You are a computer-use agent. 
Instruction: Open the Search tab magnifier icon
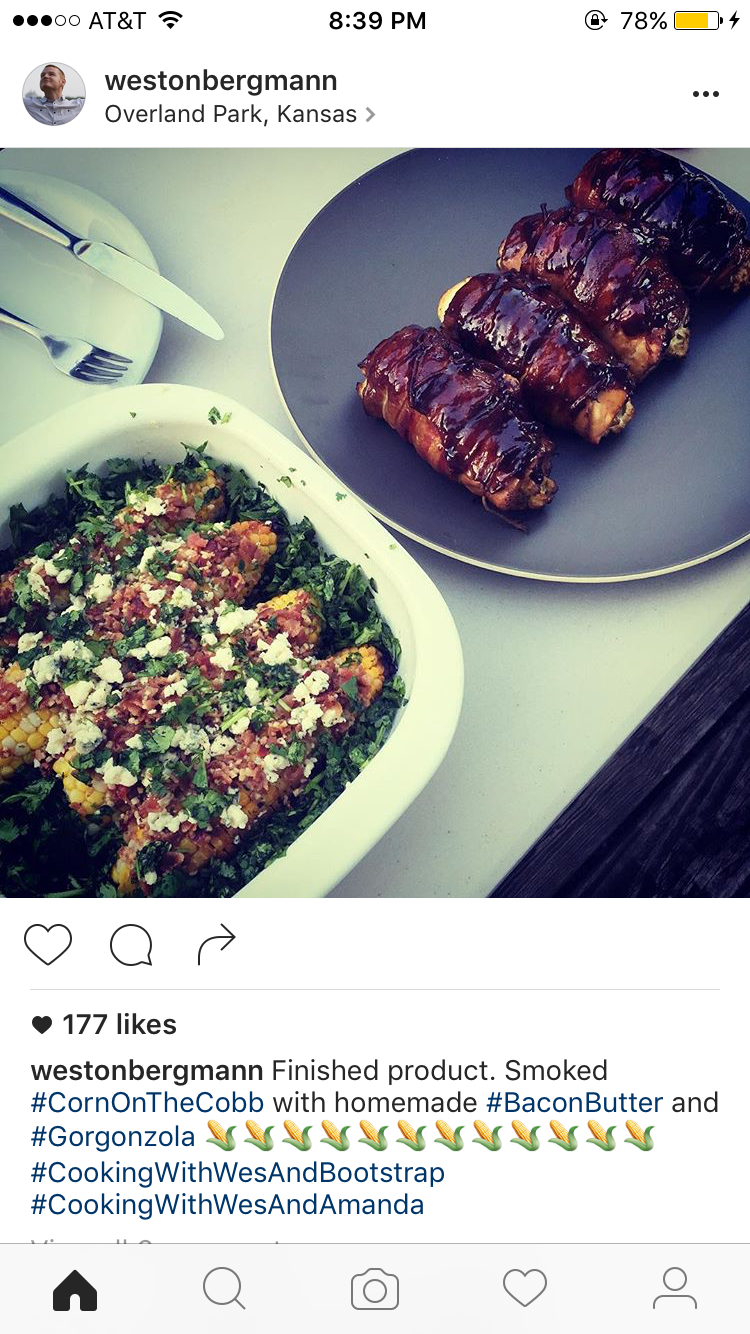coord(224,1289)
